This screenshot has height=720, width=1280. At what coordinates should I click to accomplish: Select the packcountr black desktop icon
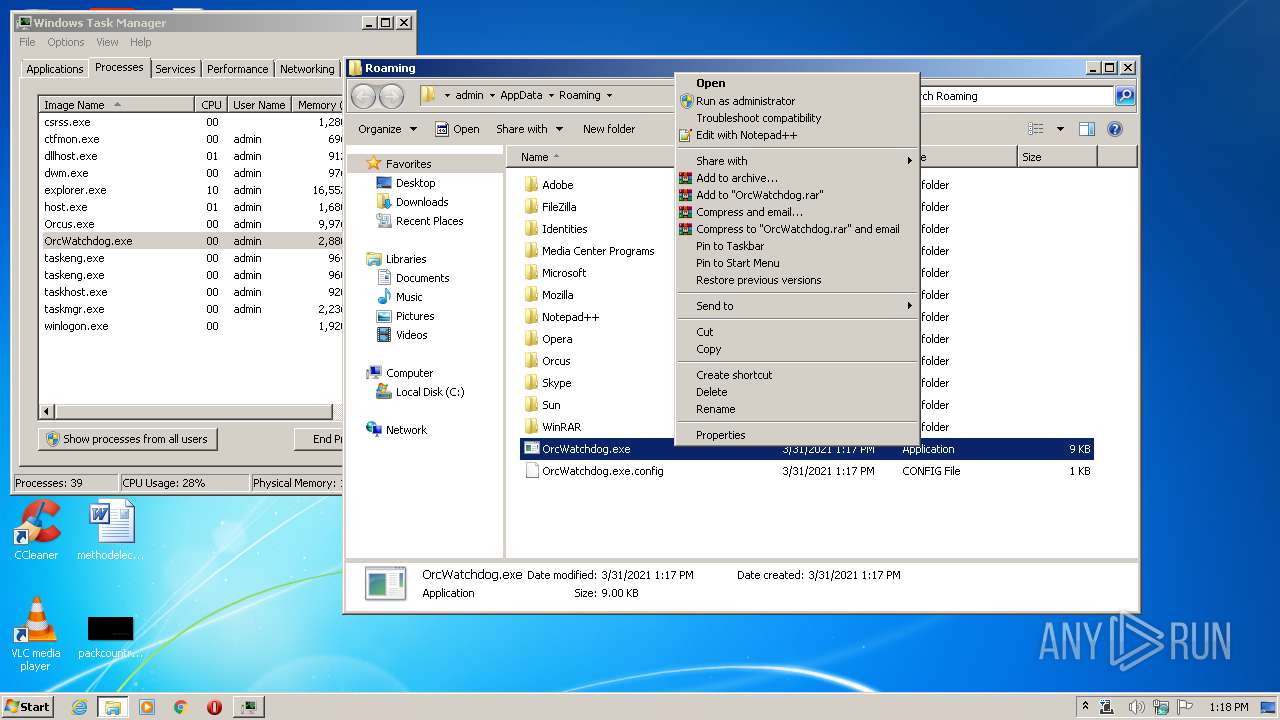click(x=110, y=637)
